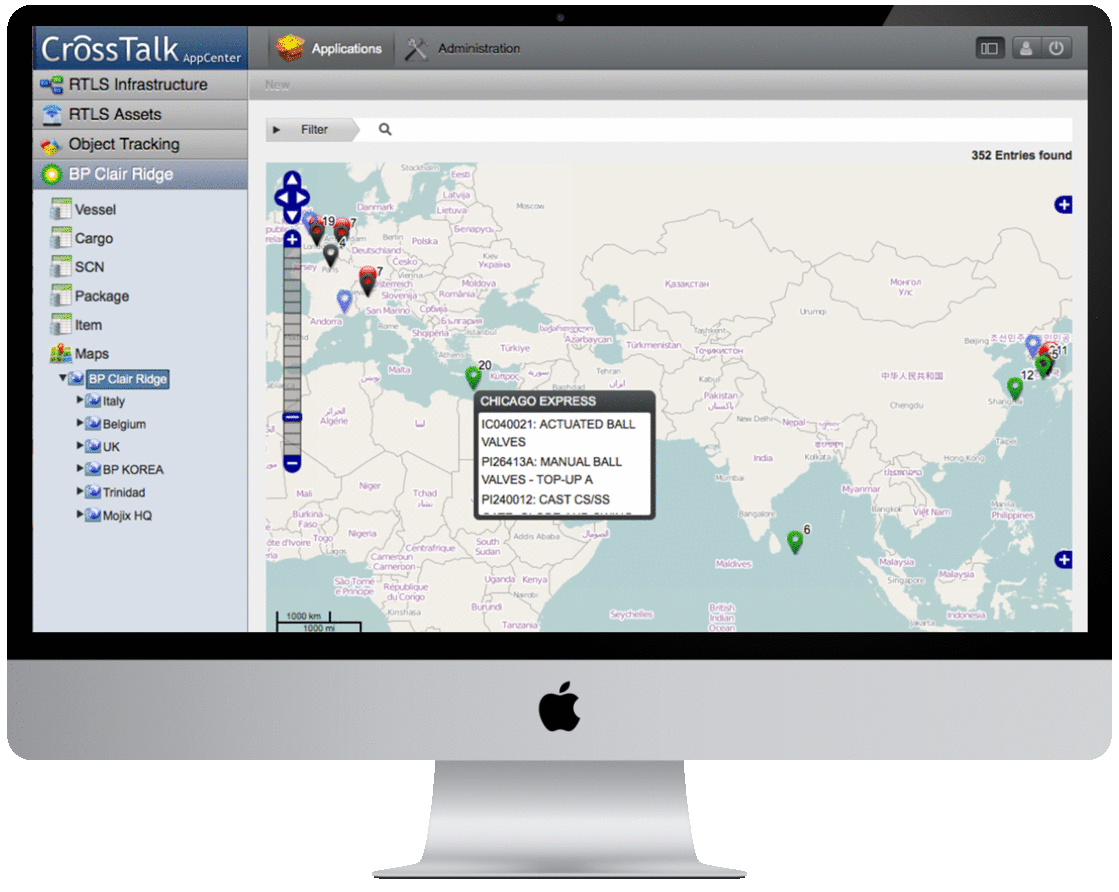Screen dimensions: 1119x892
Task: Click the power logout icon
Action: (1056, 48)
